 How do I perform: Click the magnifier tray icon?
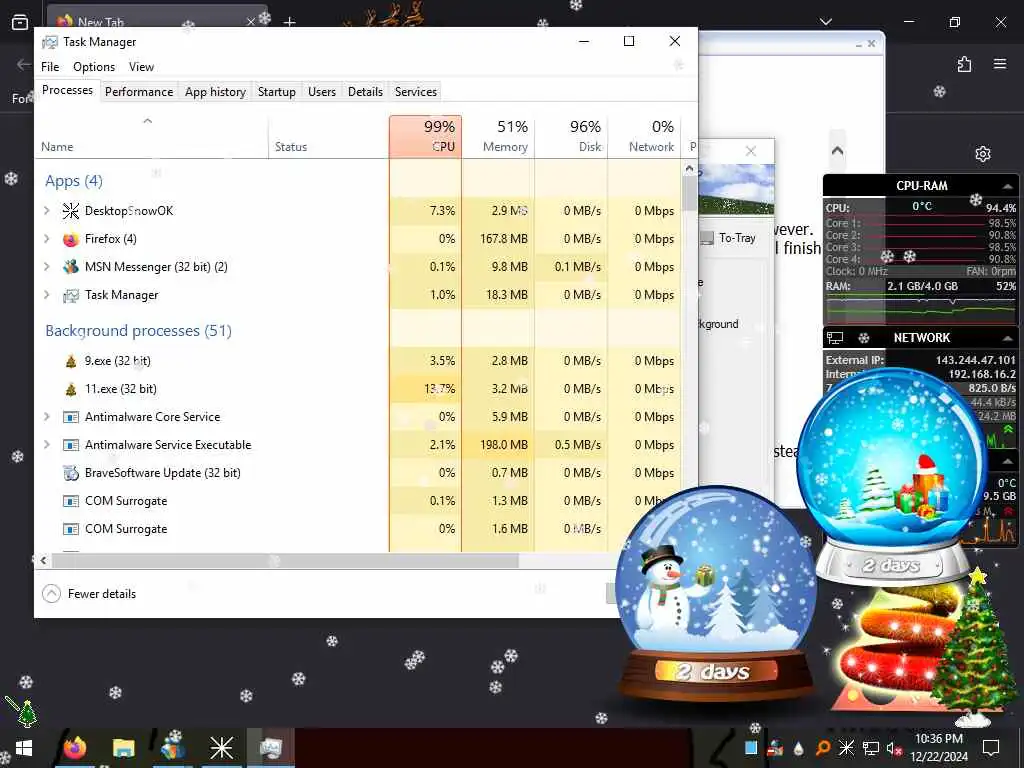pos(823,748)
